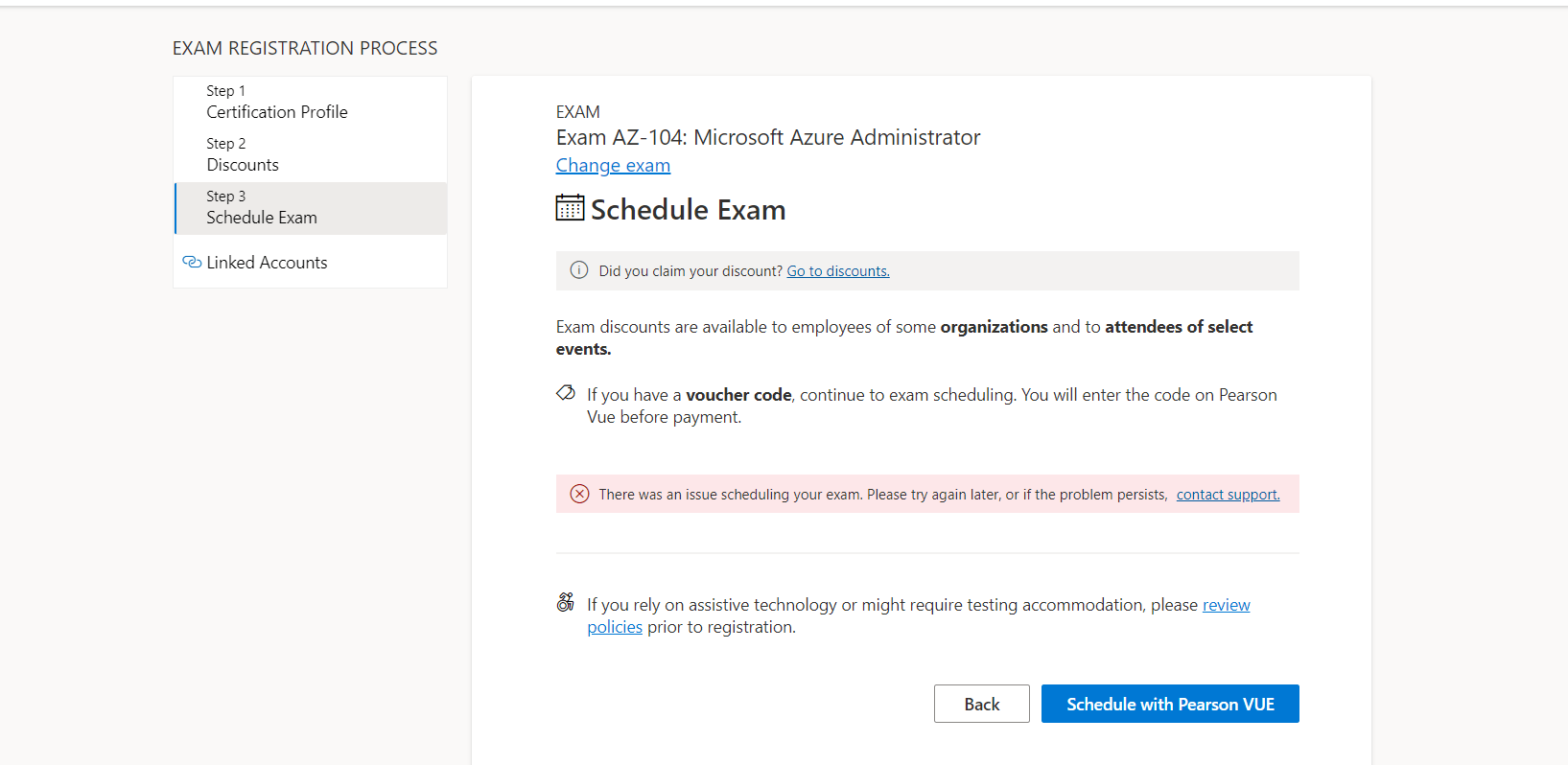Click the Schedule Exam heading
The width and height of the screenshot is (1568, 765).
[689, 209]
